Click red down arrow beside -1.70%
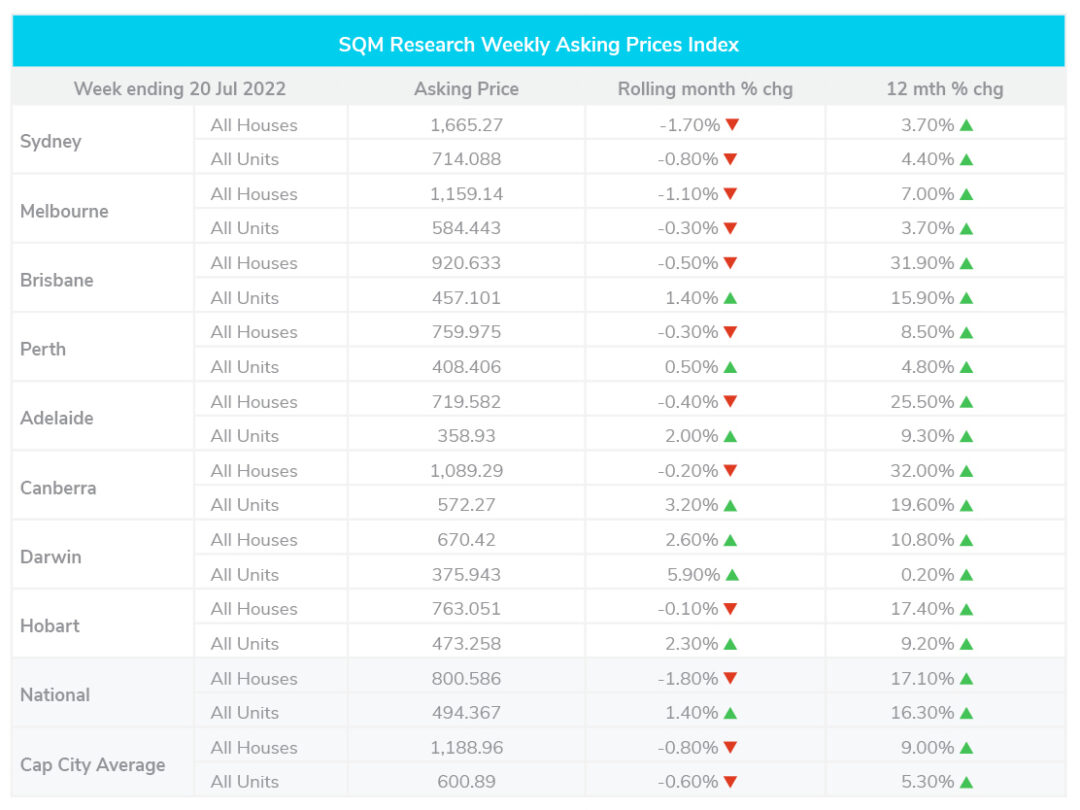Viewport: 1080px width, 810px height. (x=731, y=125)
